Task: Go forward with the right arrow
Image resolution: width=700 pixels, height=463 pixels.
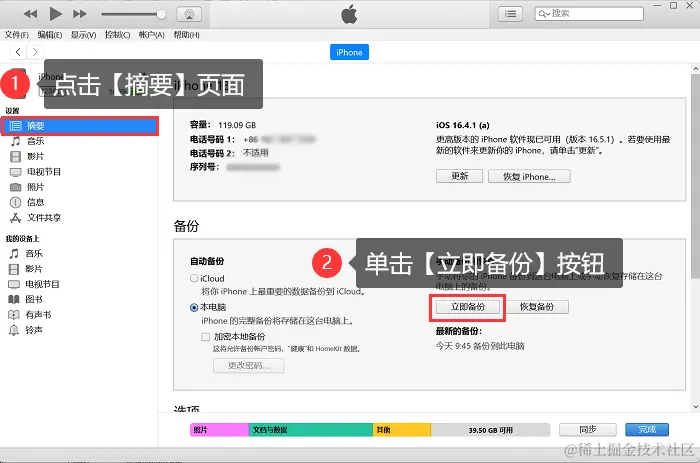Action: [35, 52]
